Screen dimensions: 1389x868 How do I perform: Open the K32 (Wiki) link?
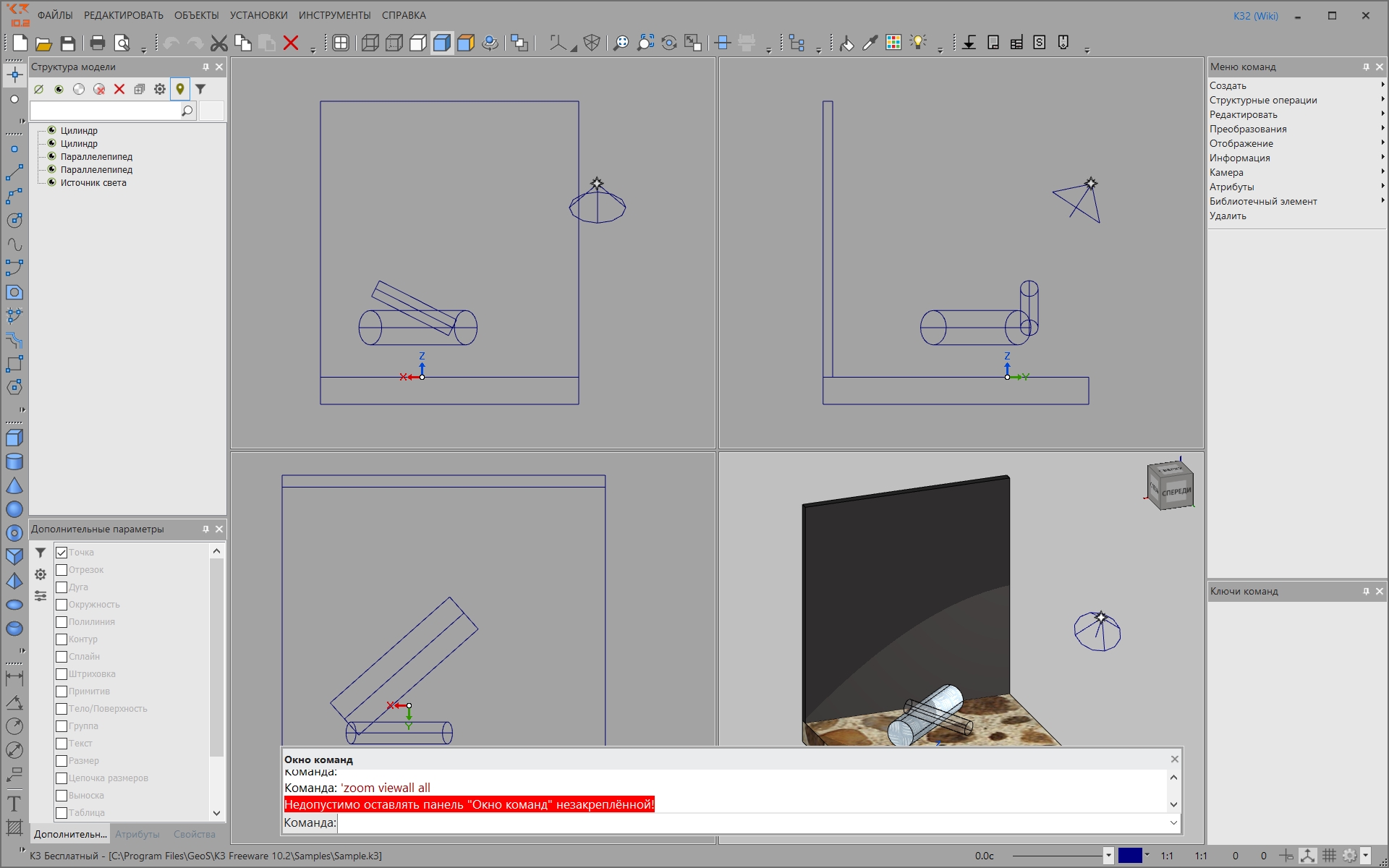point(1256,16)
